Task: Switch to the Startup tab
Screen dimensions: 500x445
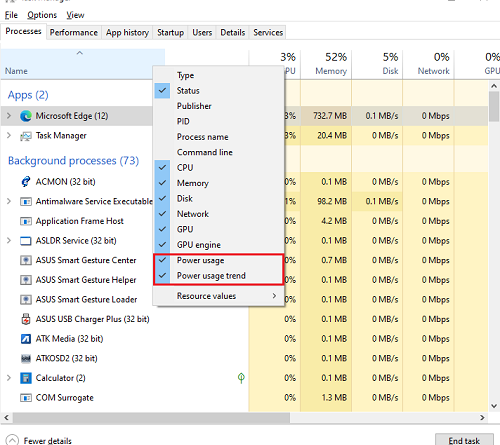Action: tap(170, 32)
